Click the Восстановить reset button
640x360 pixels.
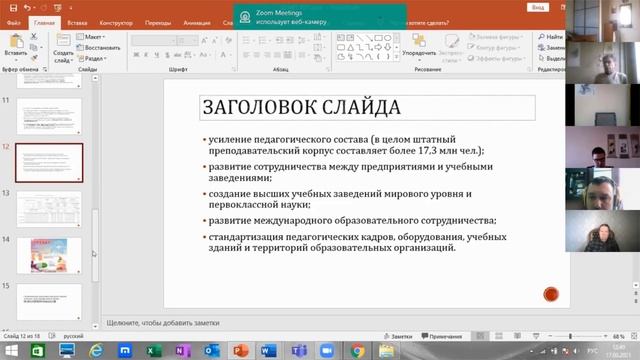coord(98,48)
